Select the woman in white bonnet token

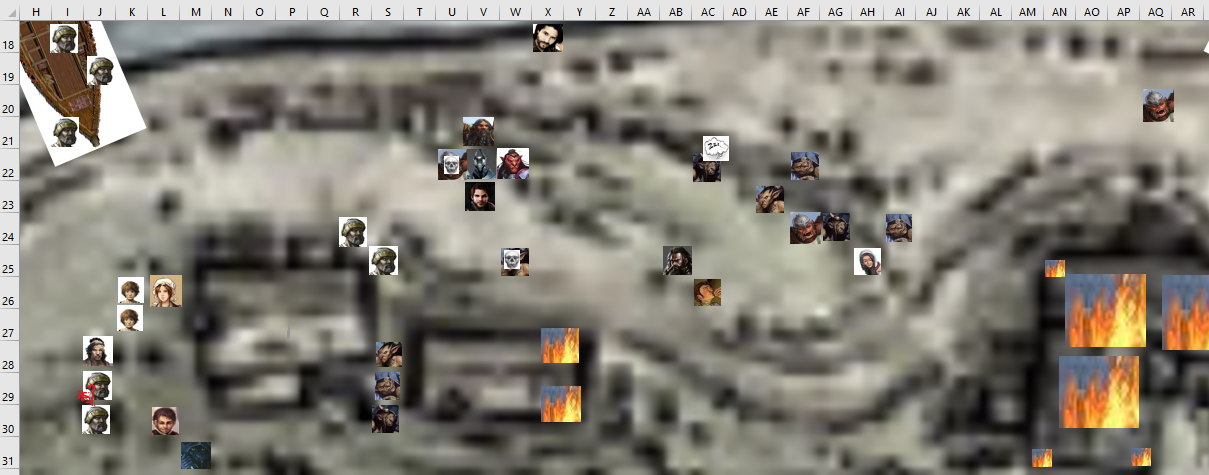[166, 291]
